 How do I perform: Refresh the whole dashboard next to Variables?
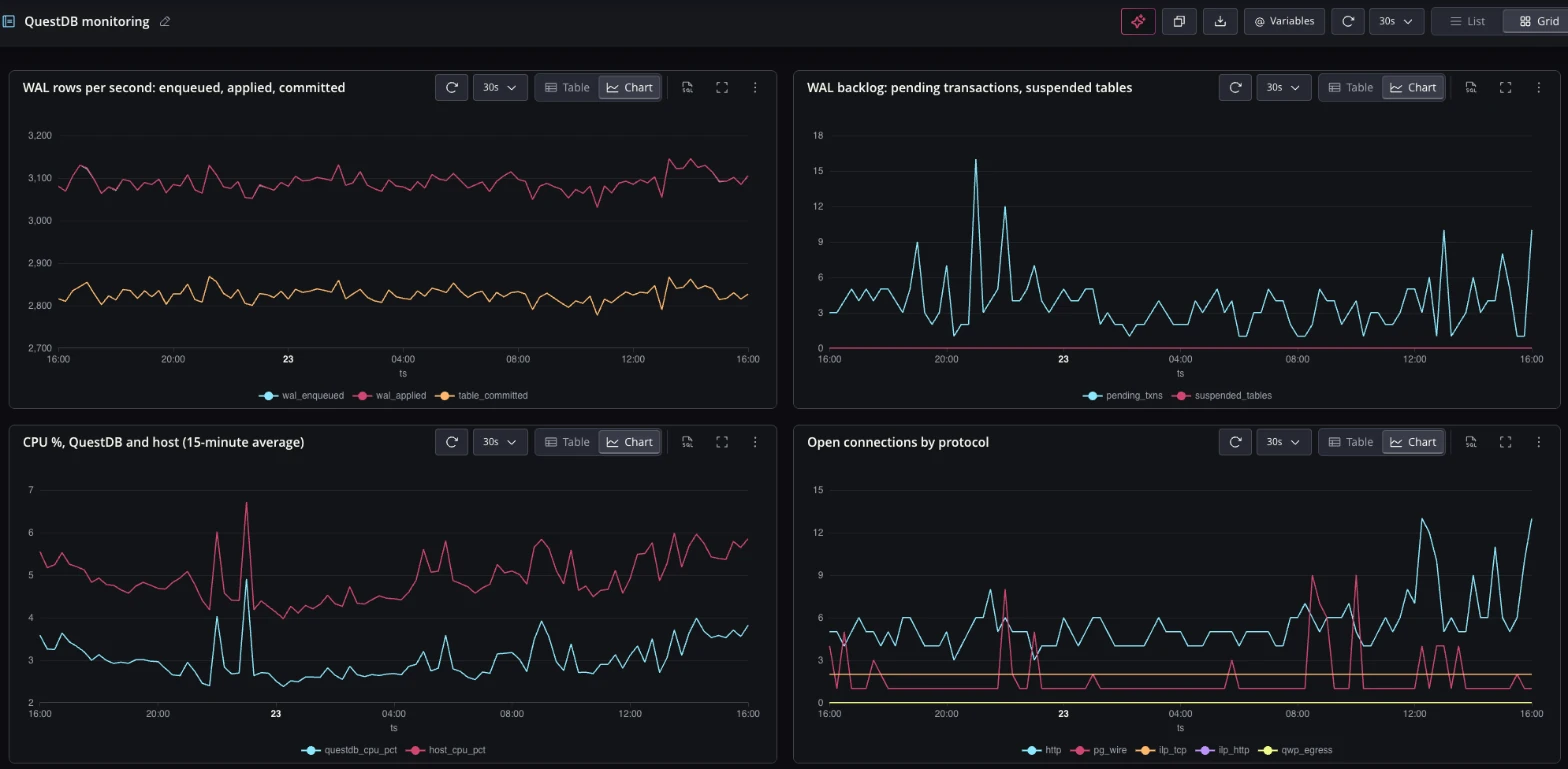(x=1348, y=21)
